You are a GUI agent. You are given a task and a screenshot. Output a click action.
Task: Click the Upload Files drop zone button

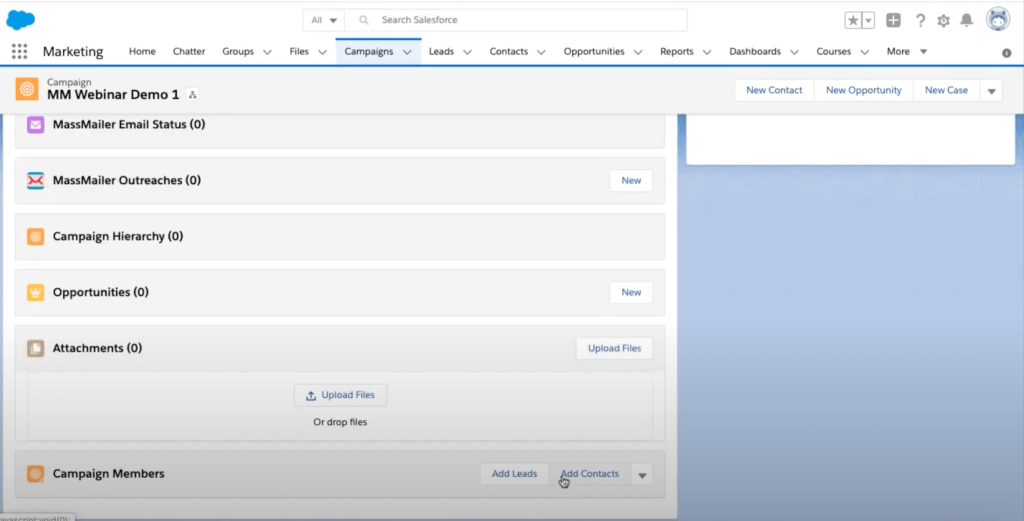click(x=340, y=395)
